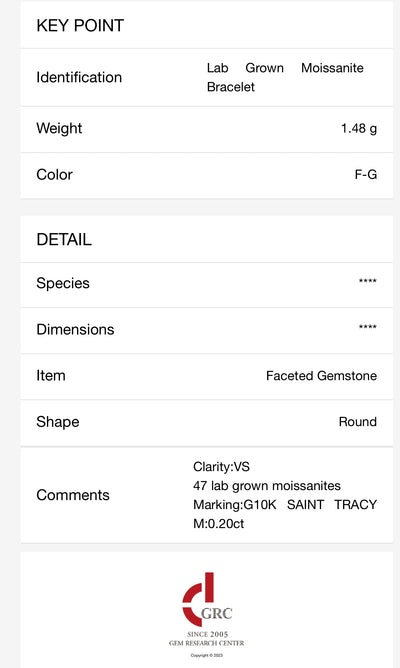400x668 pixels.
Task: Select the DETAIL section header
Action: tap(64, 239)
